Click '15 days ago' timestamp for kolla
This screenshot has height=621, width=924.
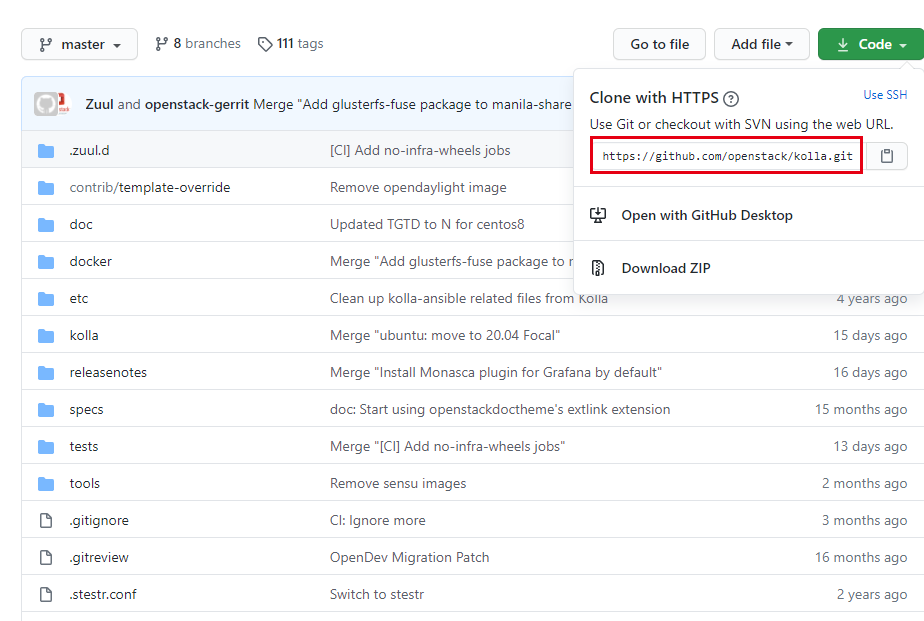pyautogui.click(x=870, y=335)
